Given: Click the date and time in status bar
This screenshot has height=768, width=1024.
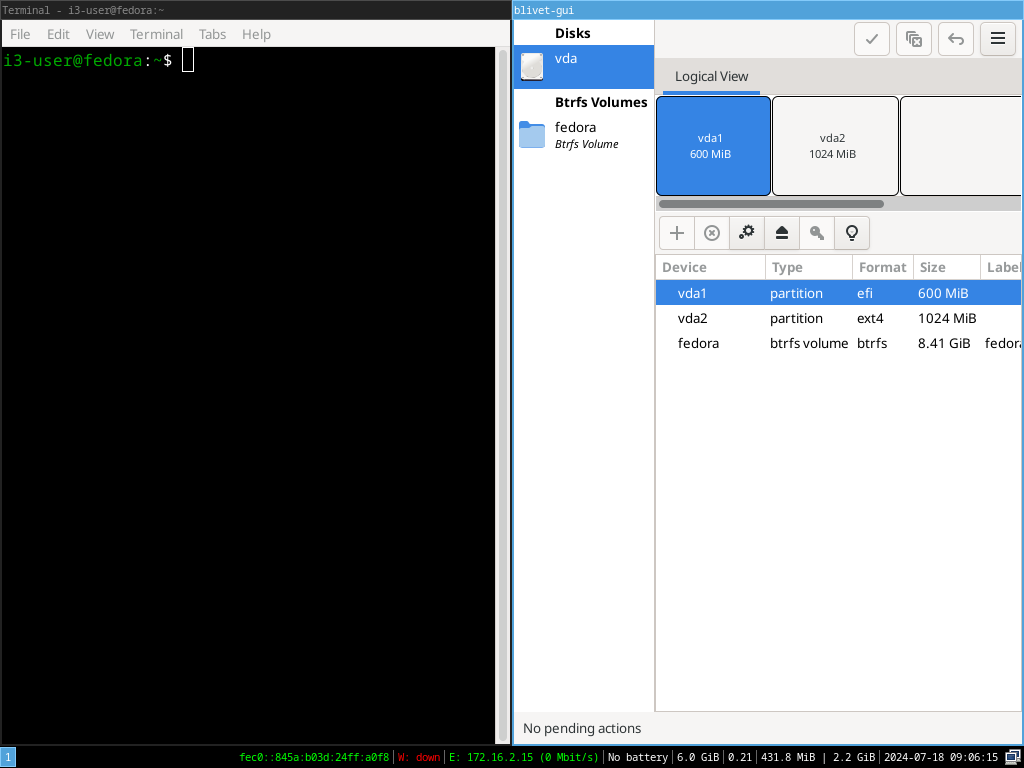Looking at the screenshot, I should pos(941,758).
